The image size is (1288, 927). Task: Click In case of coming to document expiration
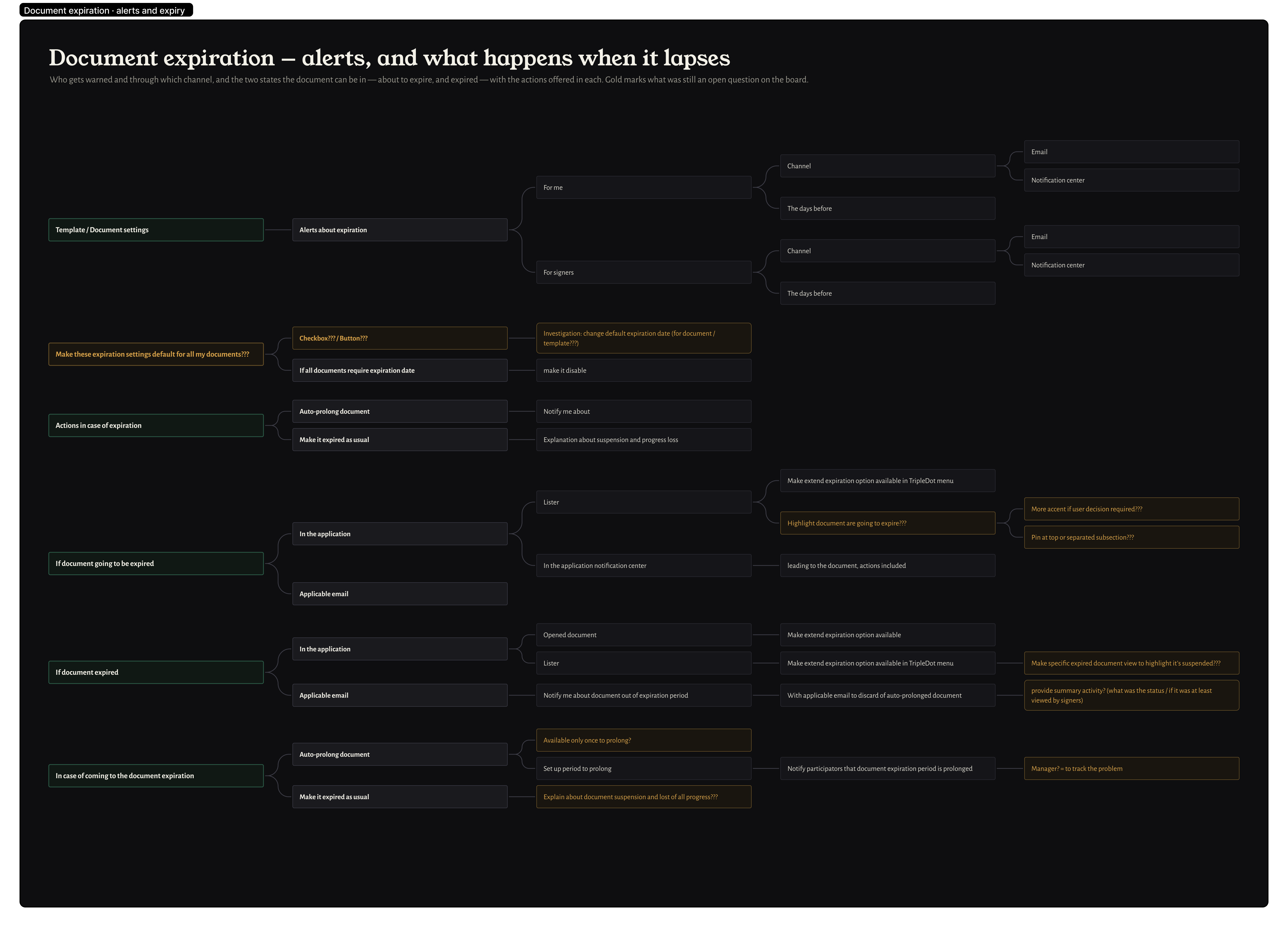(156, 776)
